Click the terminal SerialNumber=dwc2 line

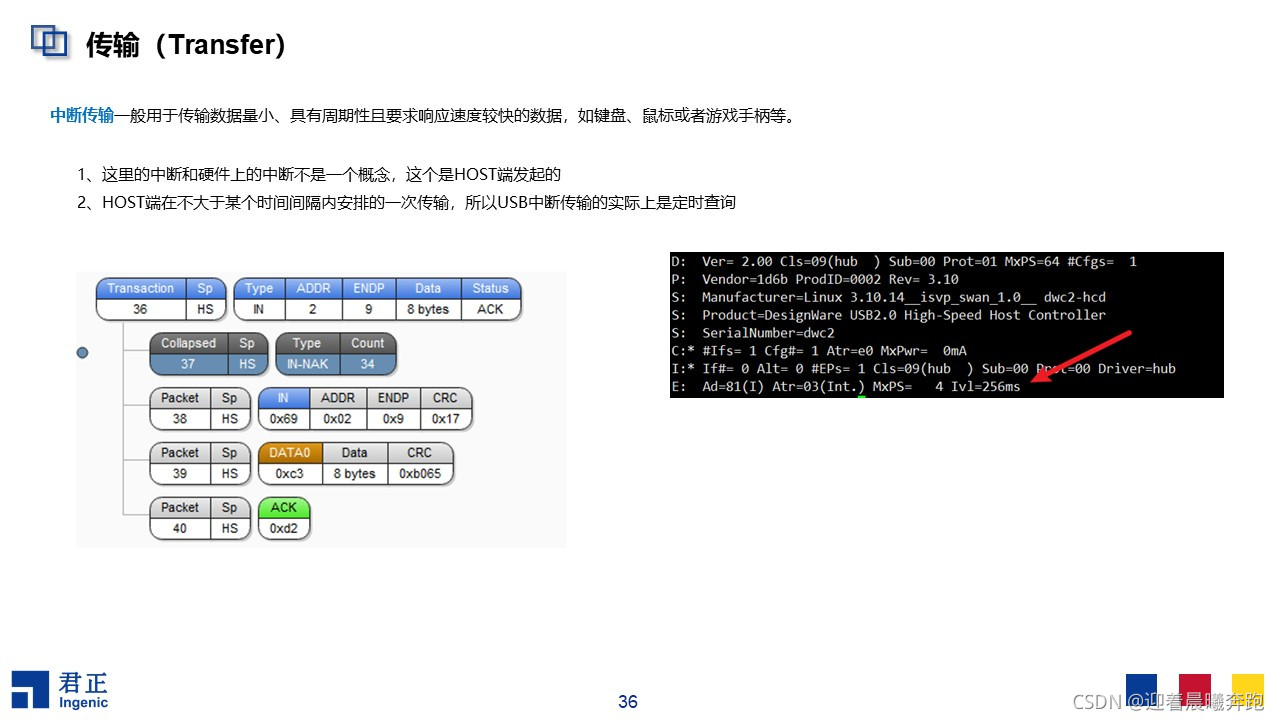tap(754, 333)
